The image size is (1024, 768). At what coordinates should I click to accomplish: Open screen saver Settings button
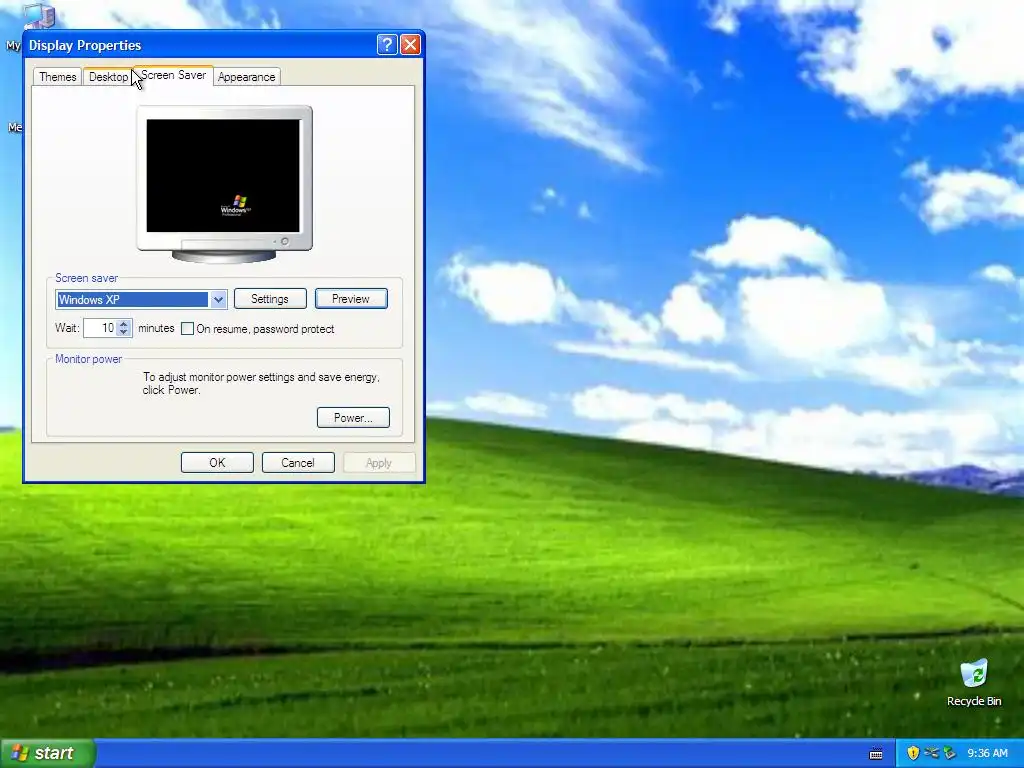click(270, 298)
